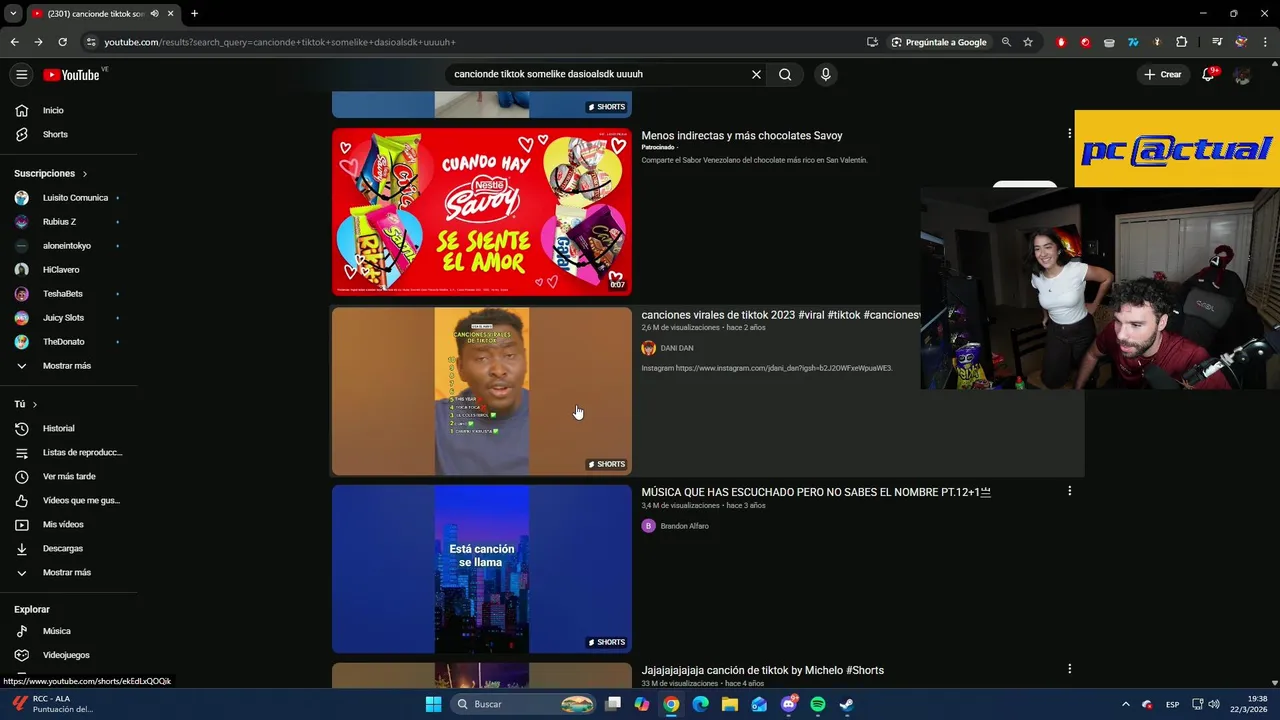Reload the page with the refresh icon
The image size is (1280, 720).
62,42
